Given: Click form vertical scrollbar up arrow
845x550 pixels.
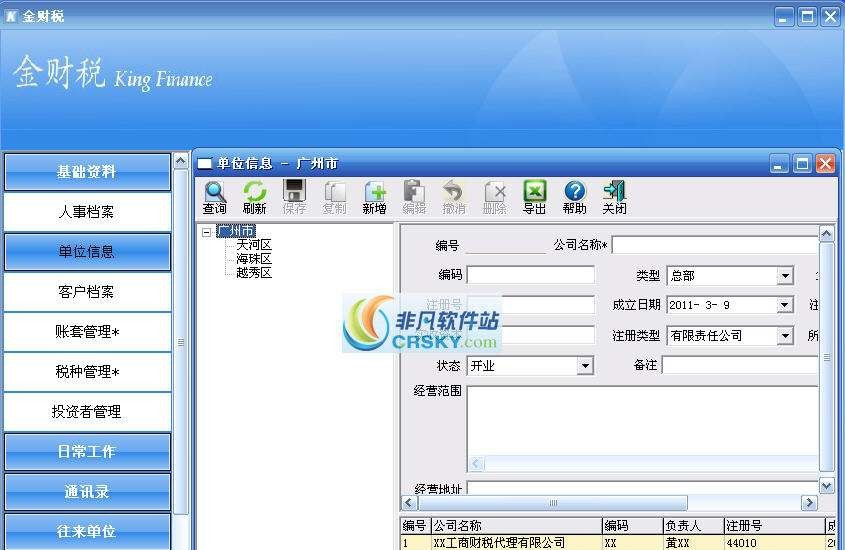Looking at the screenshot, I should tap(827, 234).
